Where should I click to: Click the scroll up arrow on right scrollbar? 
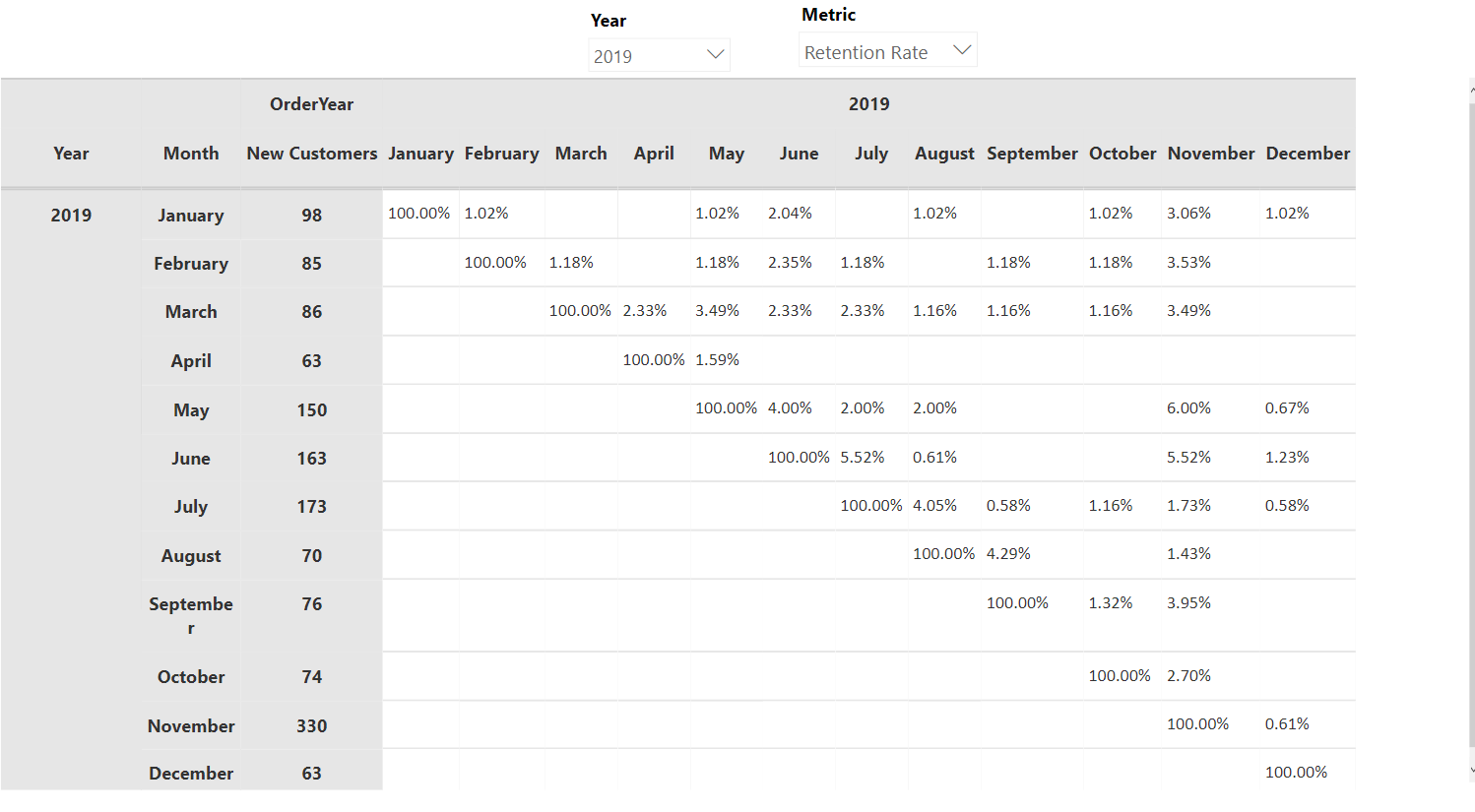click(x=1471, y=90)
